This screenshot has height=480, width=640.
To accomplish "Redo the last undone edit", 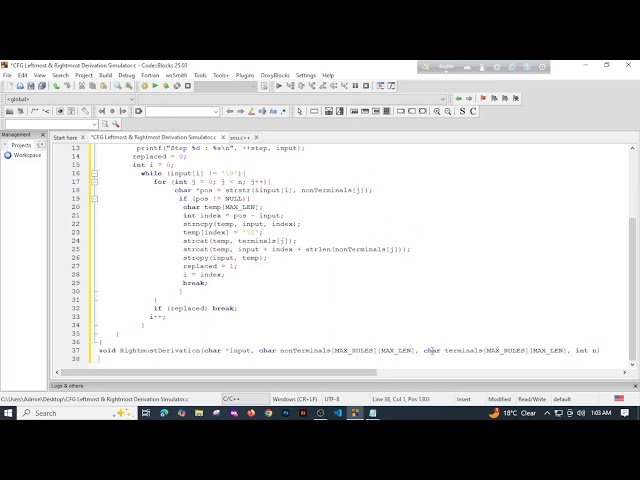I will coord(67,86).
